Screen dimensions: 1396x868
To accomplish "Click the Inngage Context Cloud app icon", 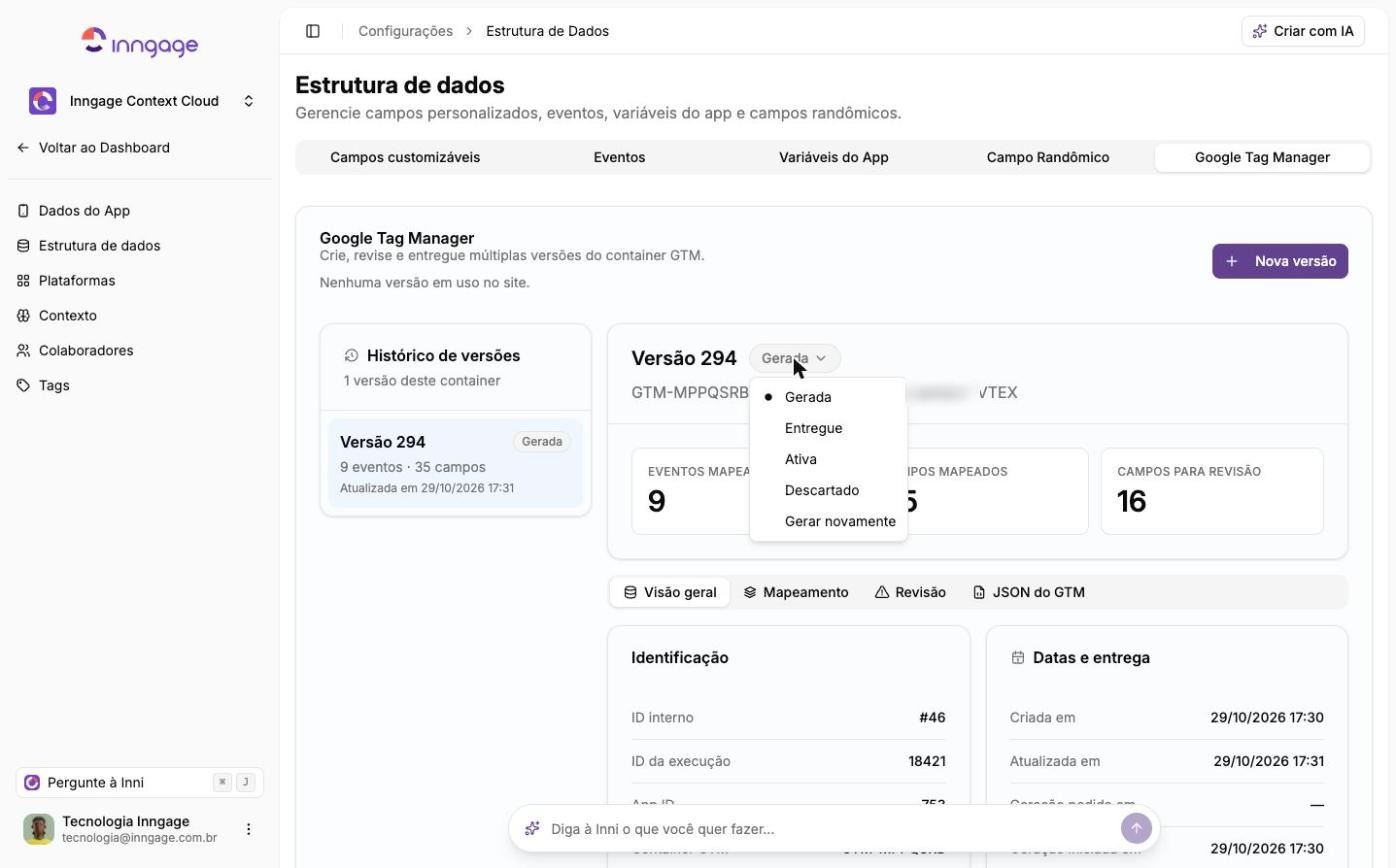I will tap(42, 101).
